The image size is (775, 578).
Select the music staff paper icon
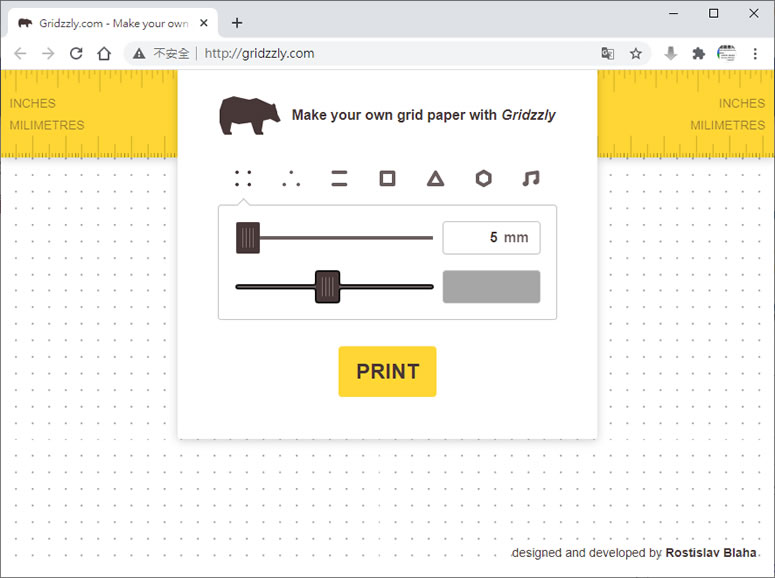tap(531, 179)
